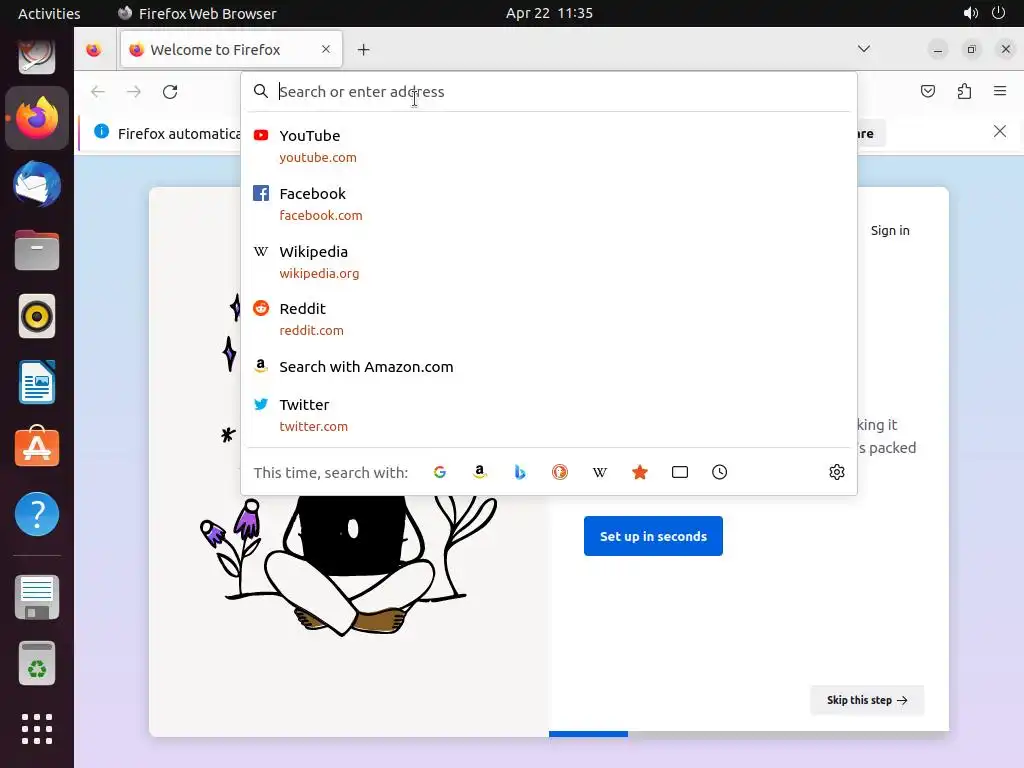Click the Set up in seconds button
Image resolution: width=1024 pixels, height=768 pixels.
tap(653, 536)
